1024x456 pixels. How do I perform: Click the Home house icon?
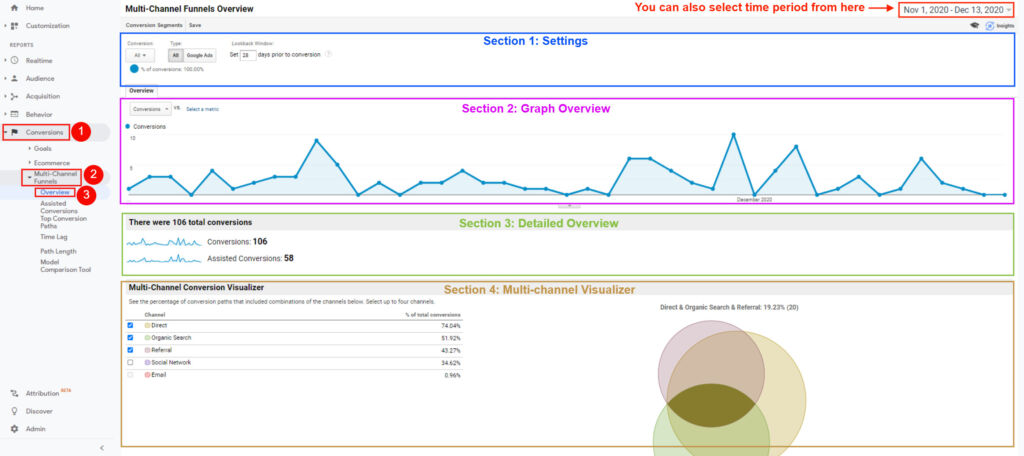(x=14, y=8)
